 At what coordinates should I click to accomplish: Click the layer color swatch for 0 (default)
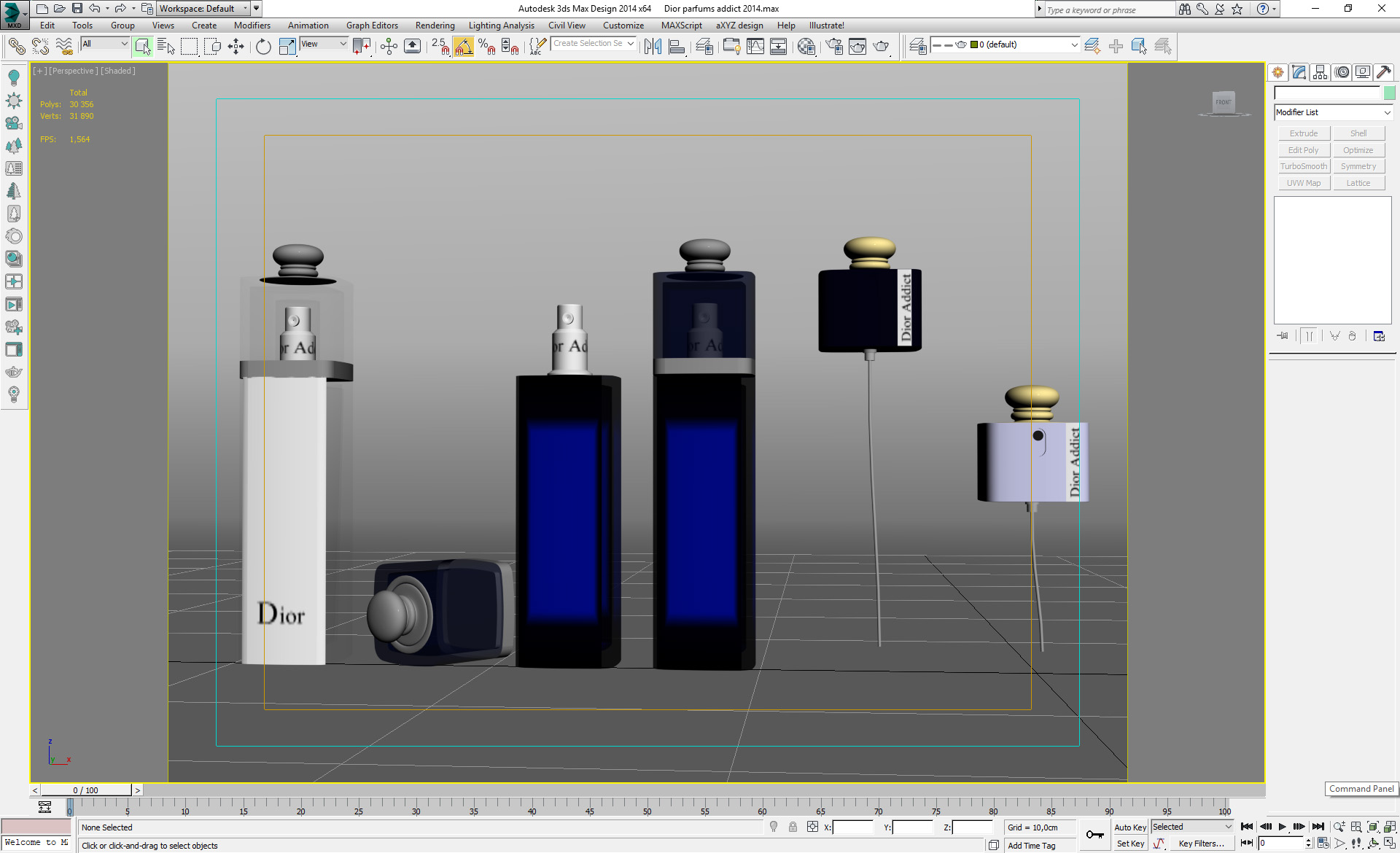click(x=974, y=44)
